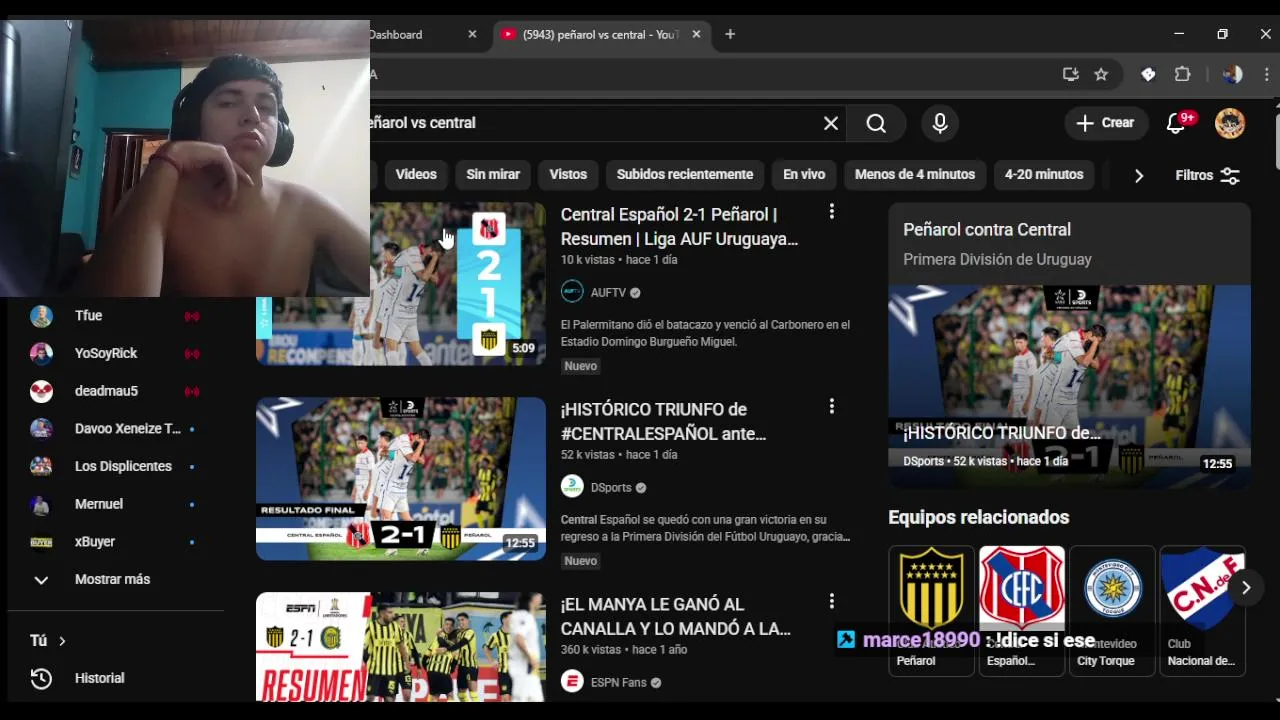
Task: Open the ¡HISTÓRICO TRIUNFO de #CENTRALESPAÑOL title
Action: point(664,422)
